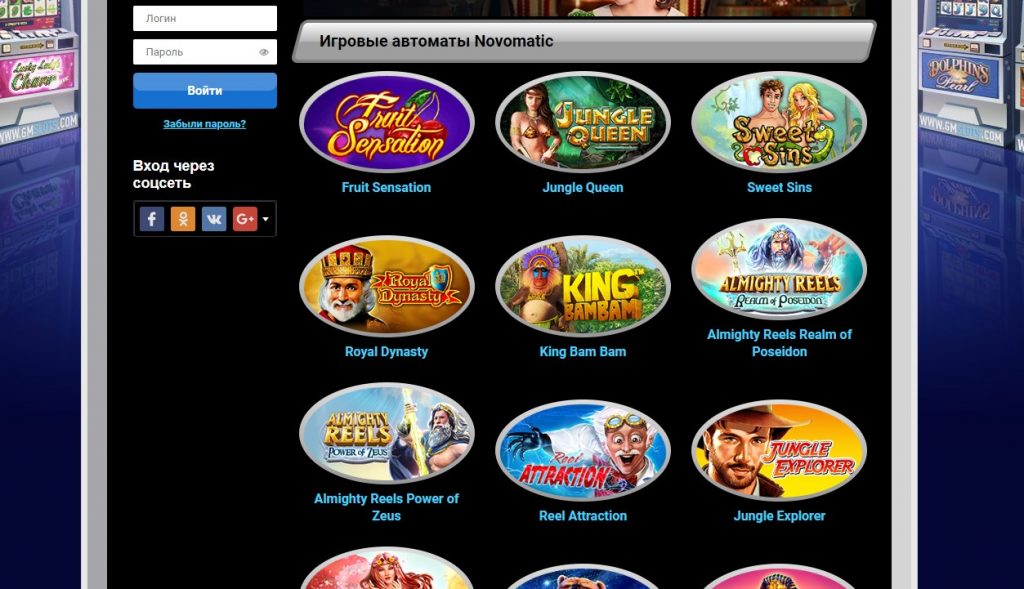
Task: Follow the Almighty Reels Realm of Poseidon link
Action: tap(779, 343)
